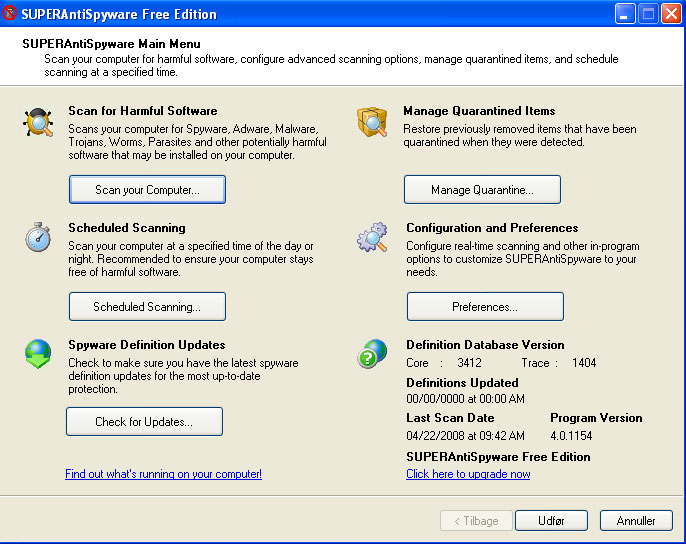The image size is (686, 544).
Task: Minimize the SUPERAntiSpyware window
Action: 625,14
